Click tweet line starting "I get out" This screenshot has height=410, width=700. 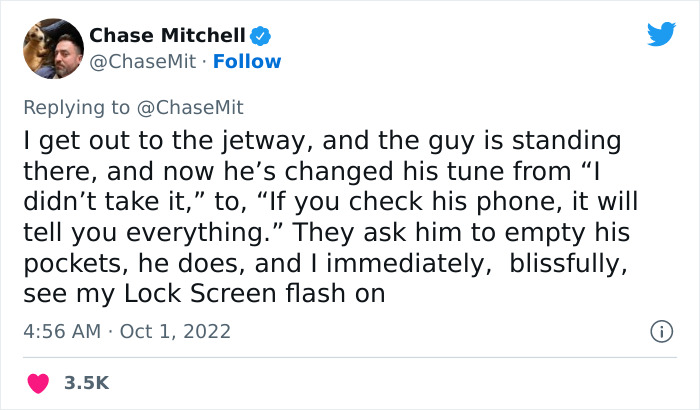(x=320, y=140)
